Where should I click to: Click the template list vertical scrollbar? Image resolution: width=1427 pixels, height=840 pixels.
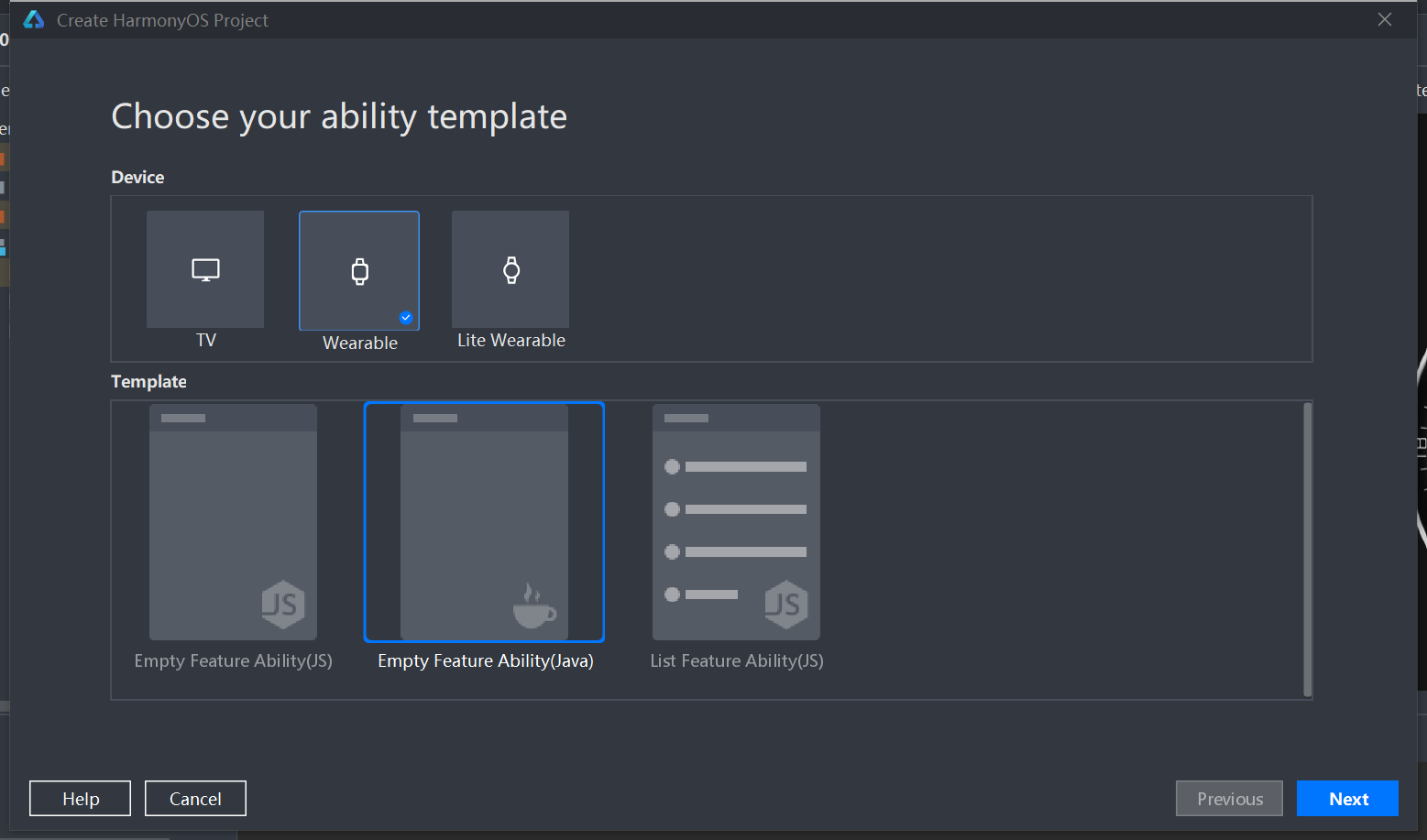[1307, 550]
